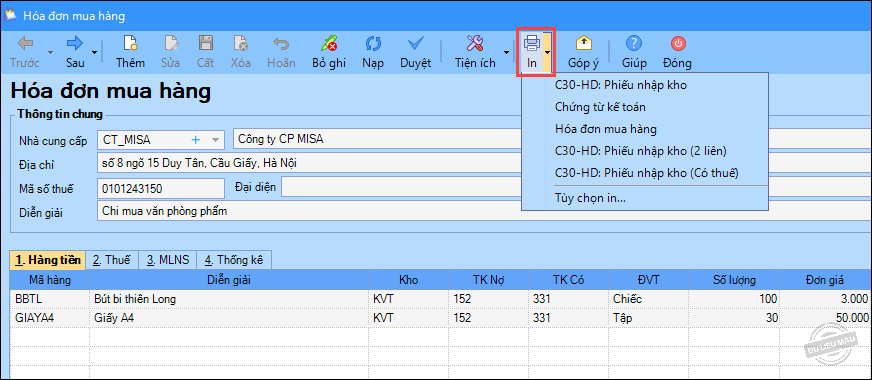The image size is (872, 380).
Task: Click the Chiếc unit cell
Action: (649, 299)
